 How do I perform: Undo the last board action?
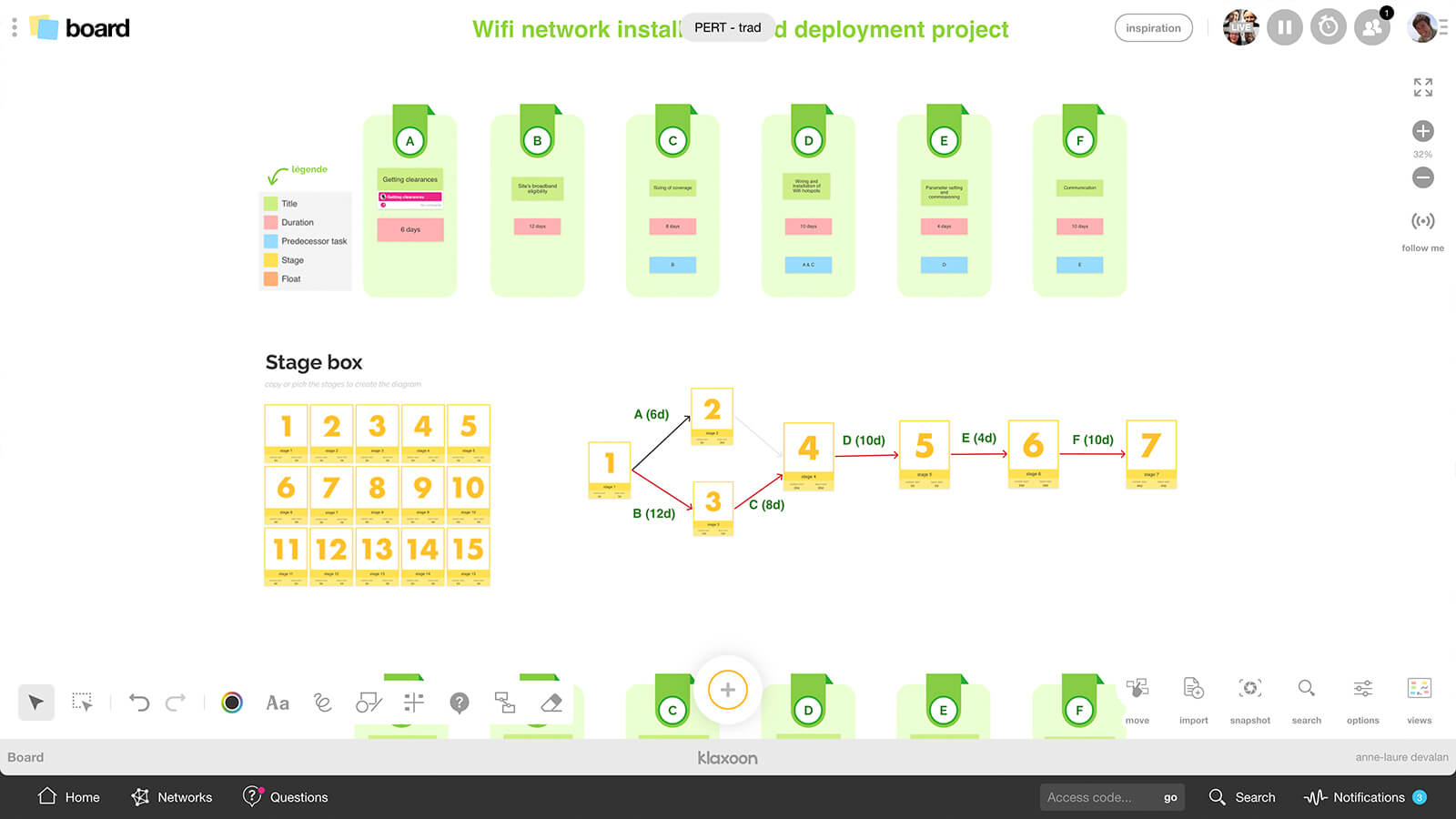pyautogui.click(x=136, y=703)
